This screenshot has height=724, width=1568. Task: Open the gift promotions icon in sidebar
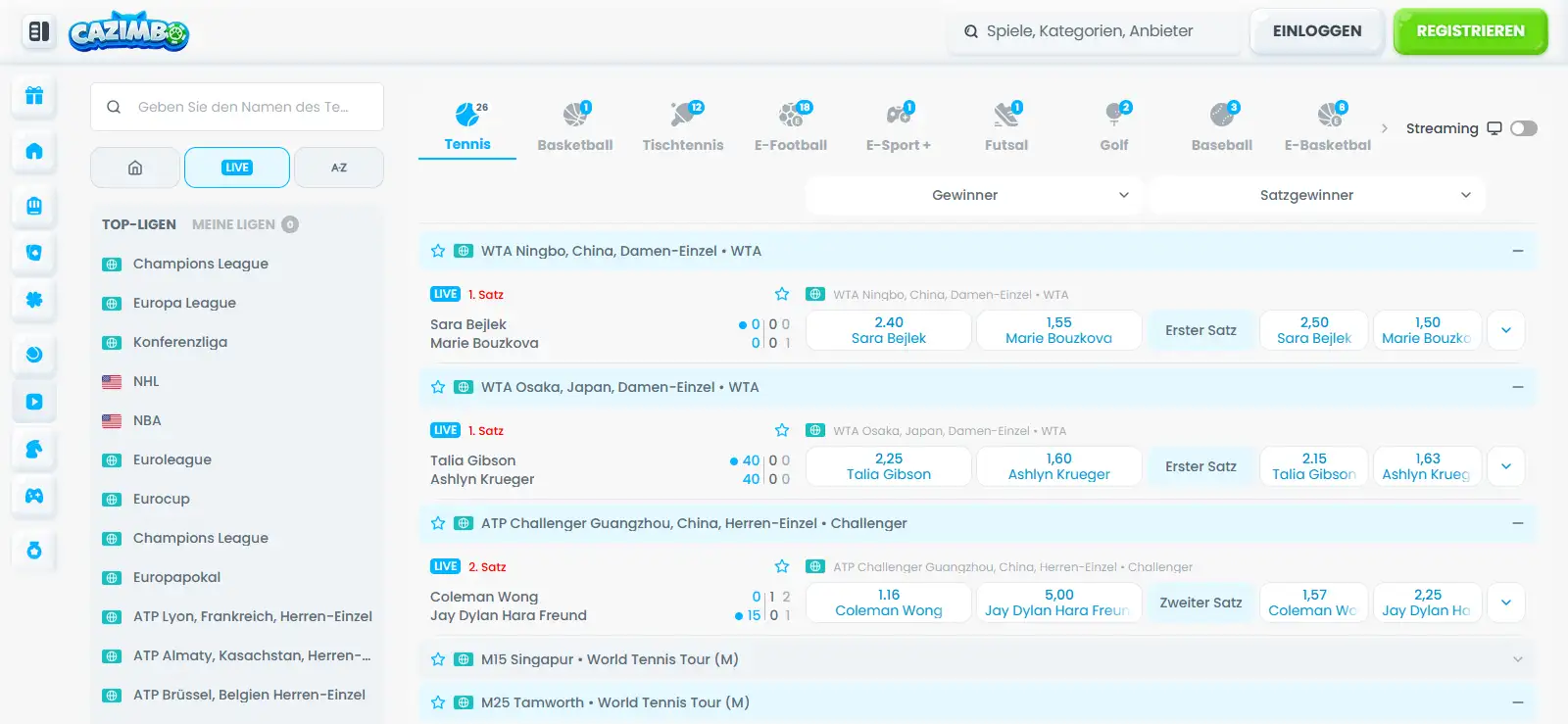(34, 96)
